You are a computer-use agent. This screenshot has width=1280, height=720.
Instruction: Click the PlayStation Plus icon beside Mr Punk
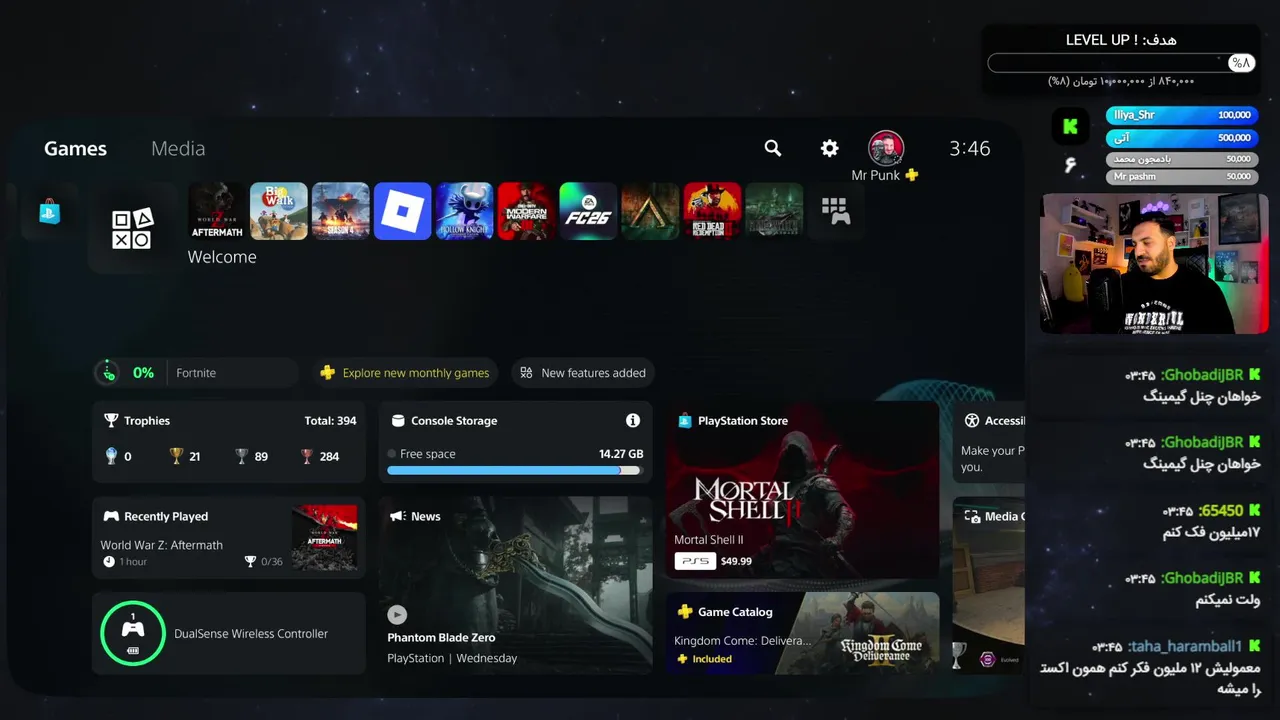(x=911, y=175)
